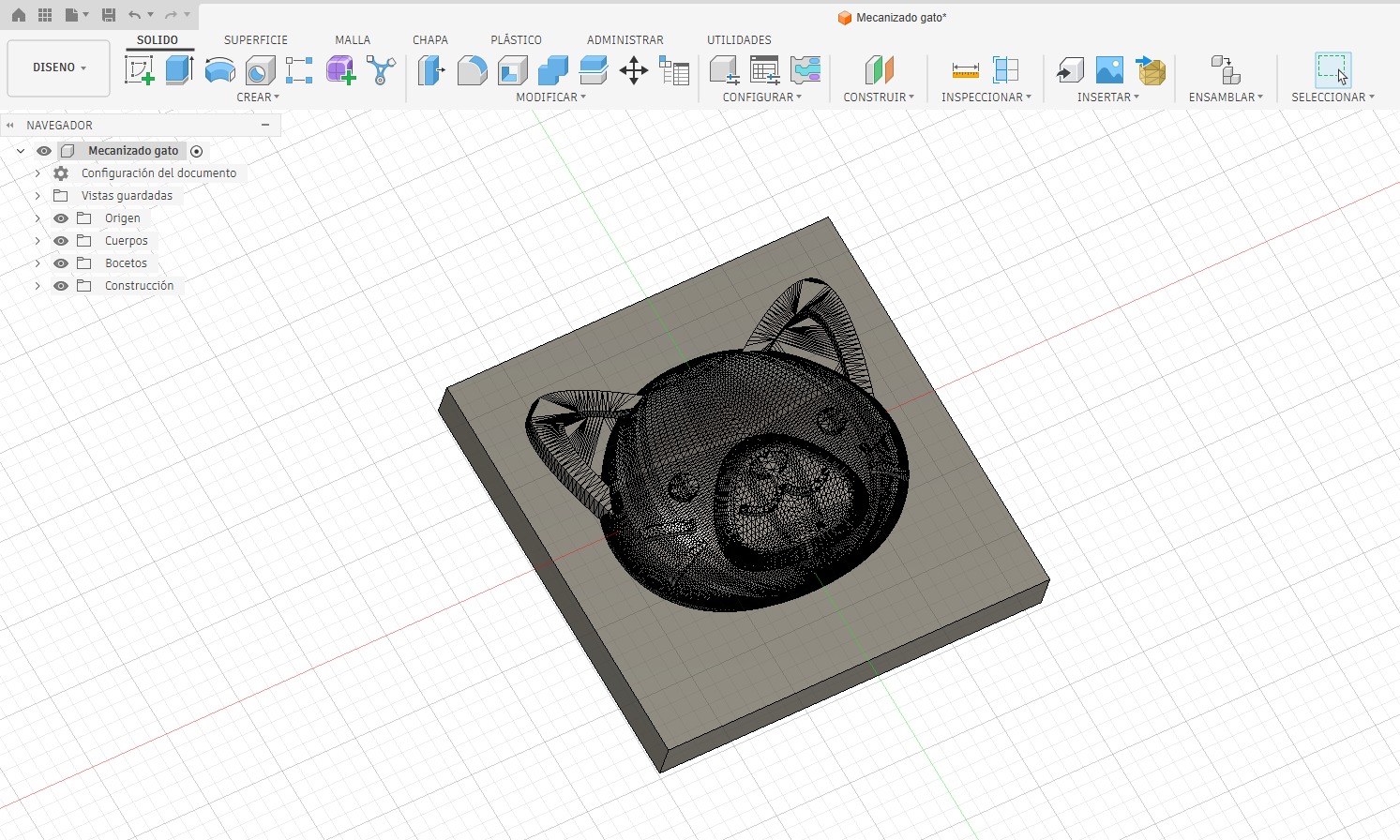
Task: Switch to the SOLIDO tab
Action: 158,40
